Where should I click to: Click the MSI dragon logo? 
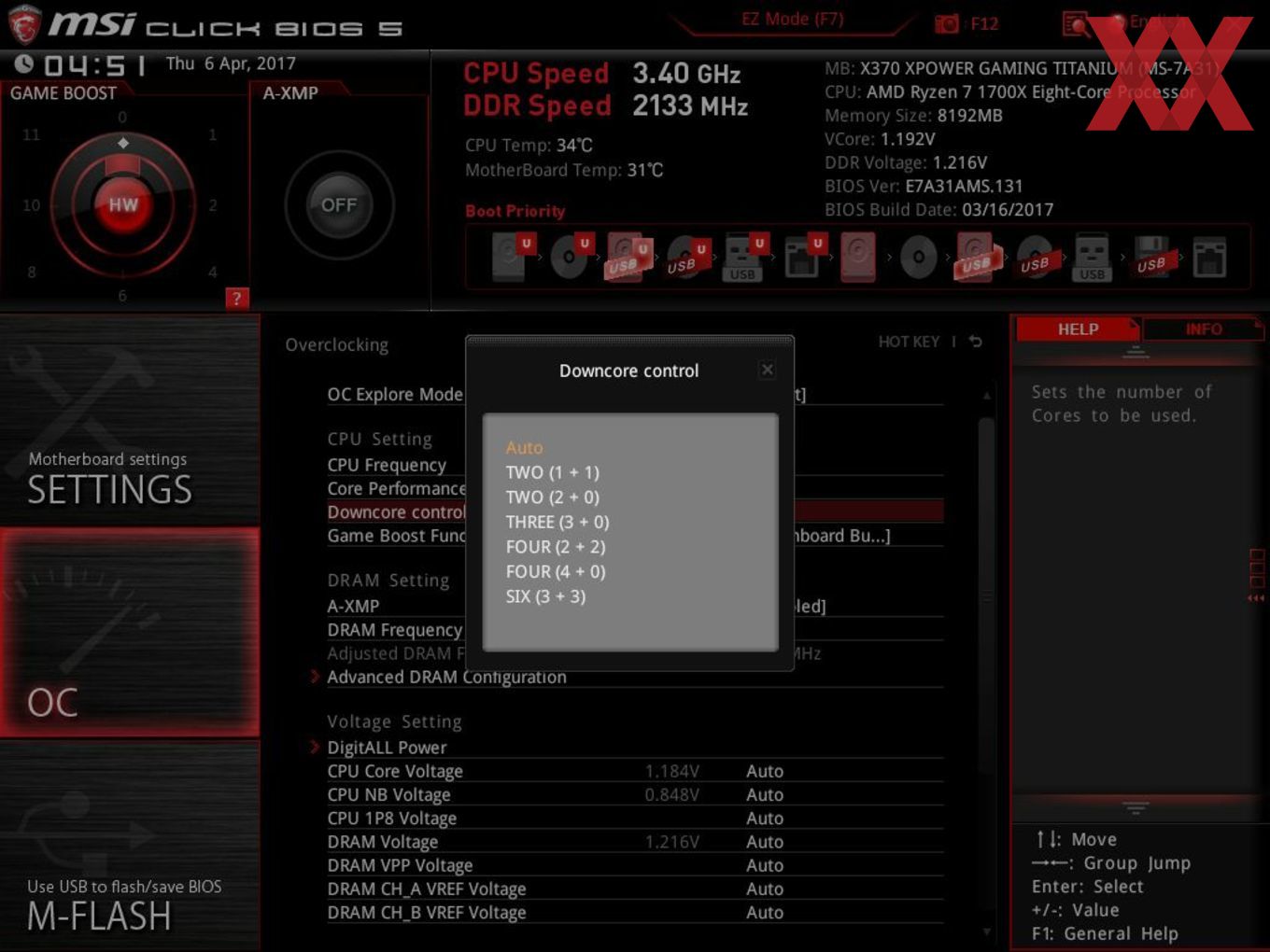click(24, 24)
